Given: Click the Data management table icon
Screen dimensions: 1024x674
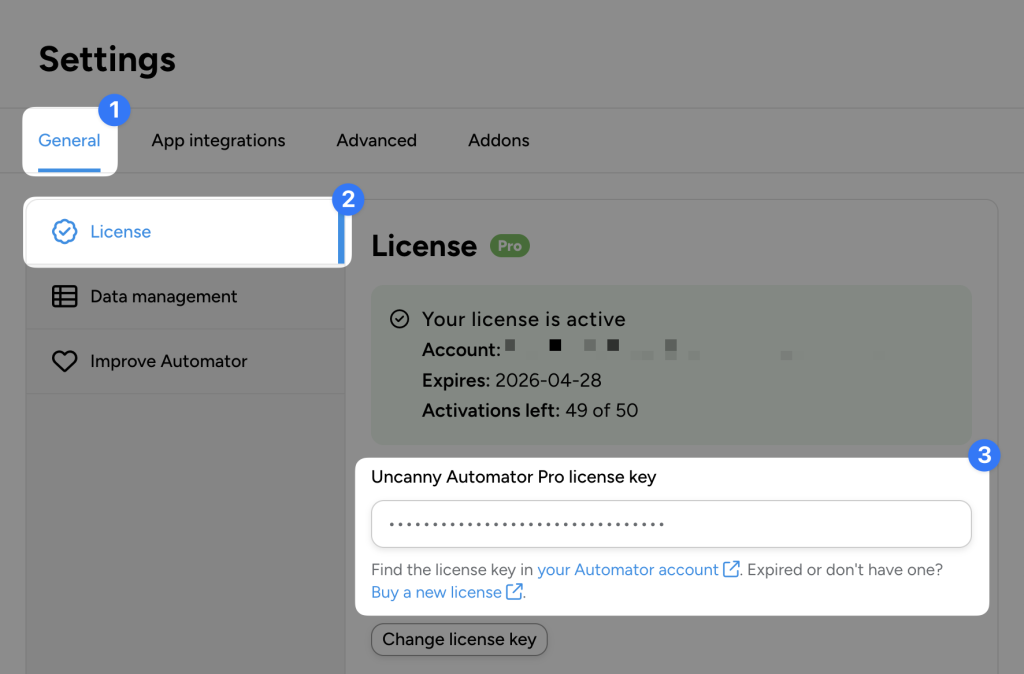Looking at the screenshot, I should (64, 296).
